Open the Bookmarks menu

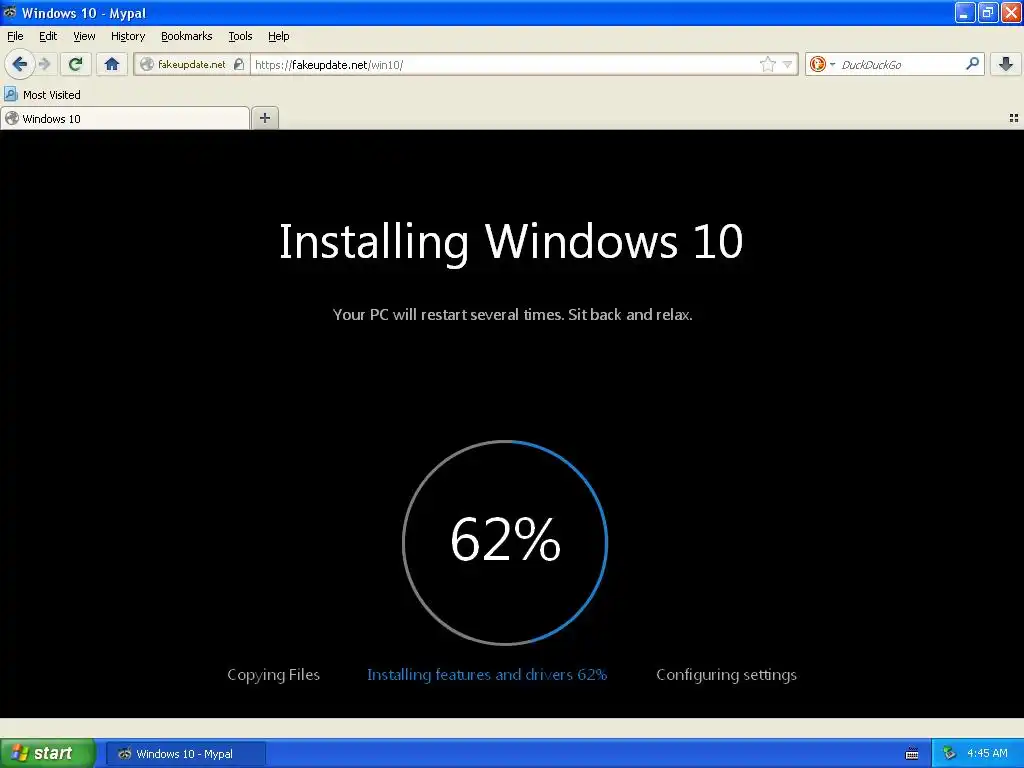point(187,36)
